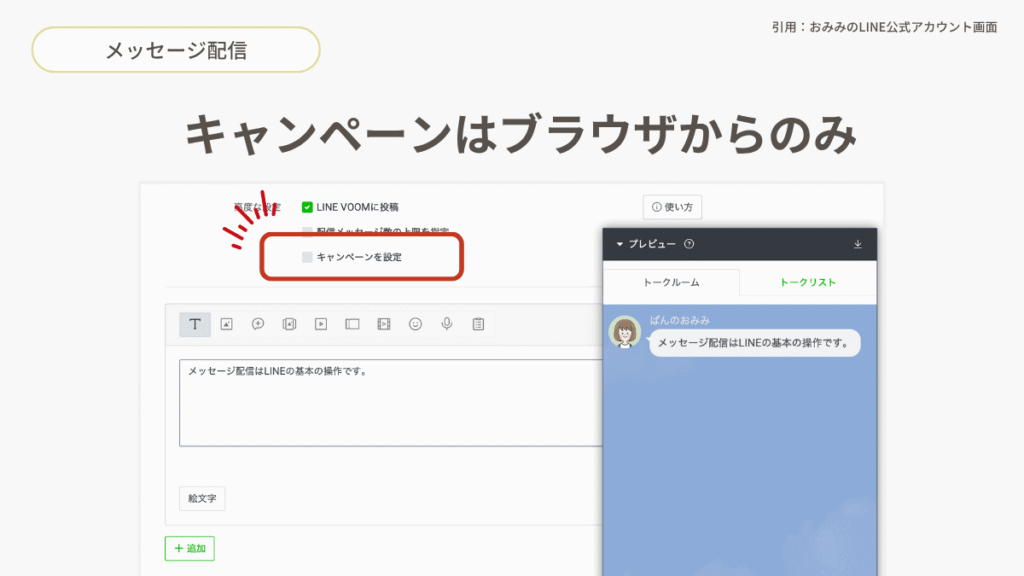Screen dimensions: 1024x576
Task: Open the smiley face sticker icon
Action: pos(415,324)
